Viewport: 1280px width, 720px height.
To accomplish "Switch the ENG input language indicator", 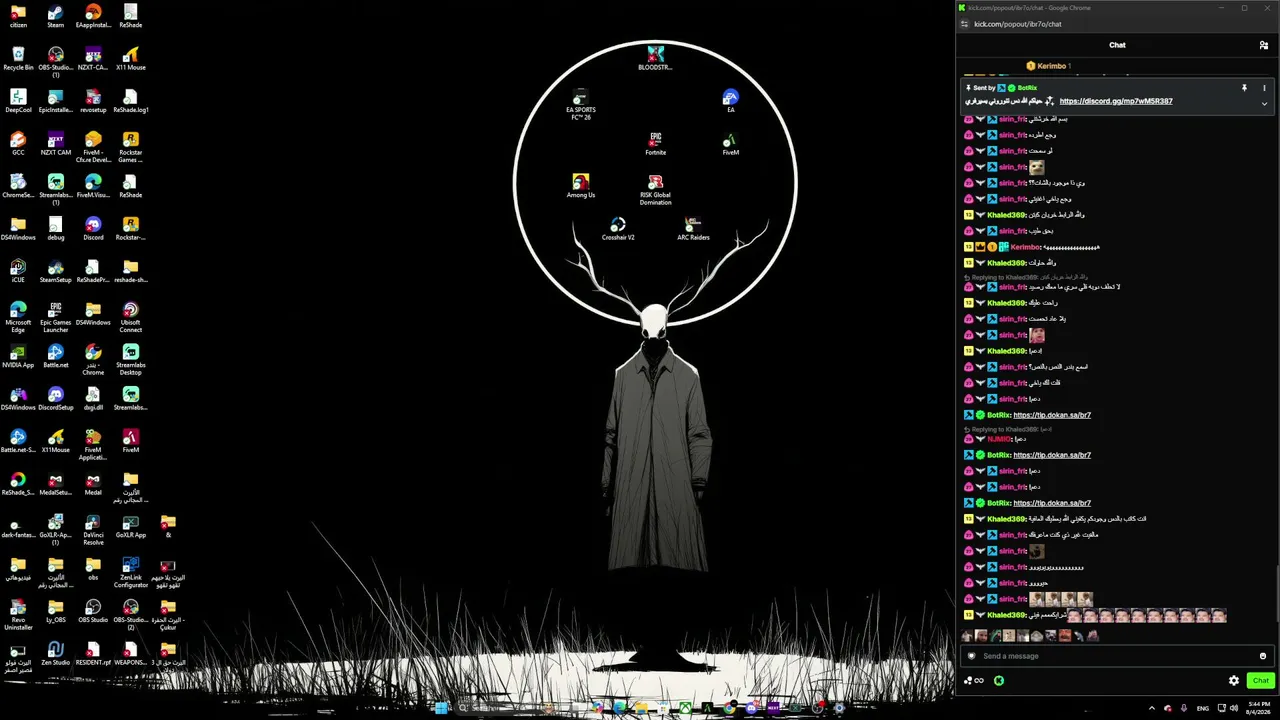I will [x=1202, y=708].
